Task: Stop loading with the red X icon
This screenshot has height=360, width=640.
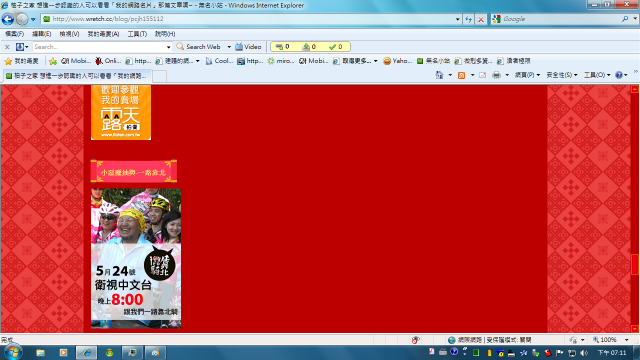Action: pyautogui.click(x=481, y=19)
